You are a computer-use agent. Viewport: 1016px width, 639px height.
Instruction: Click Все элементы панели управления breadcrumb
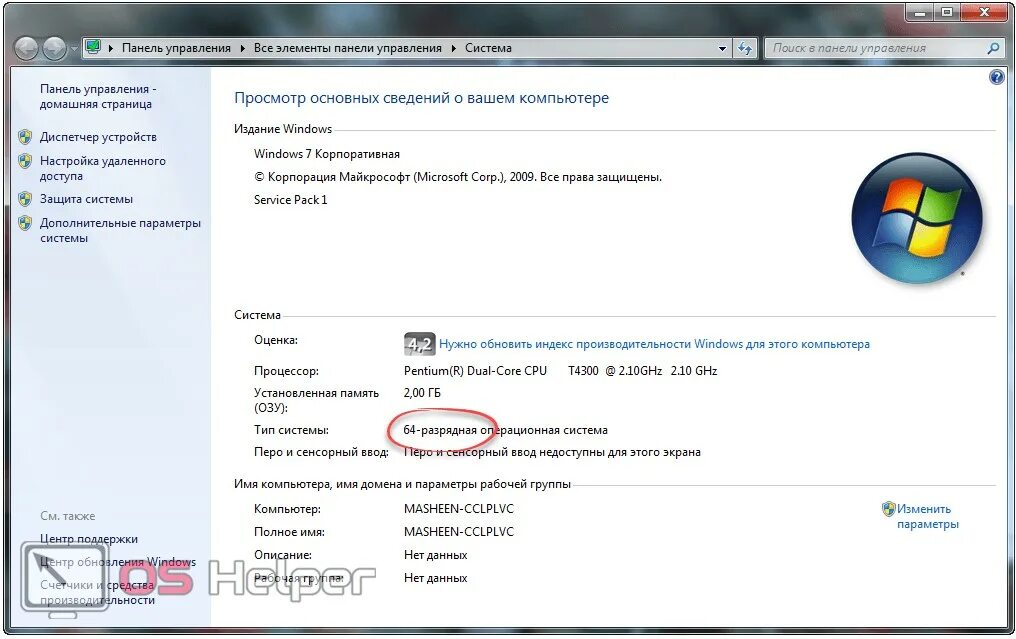pos(347,48)
